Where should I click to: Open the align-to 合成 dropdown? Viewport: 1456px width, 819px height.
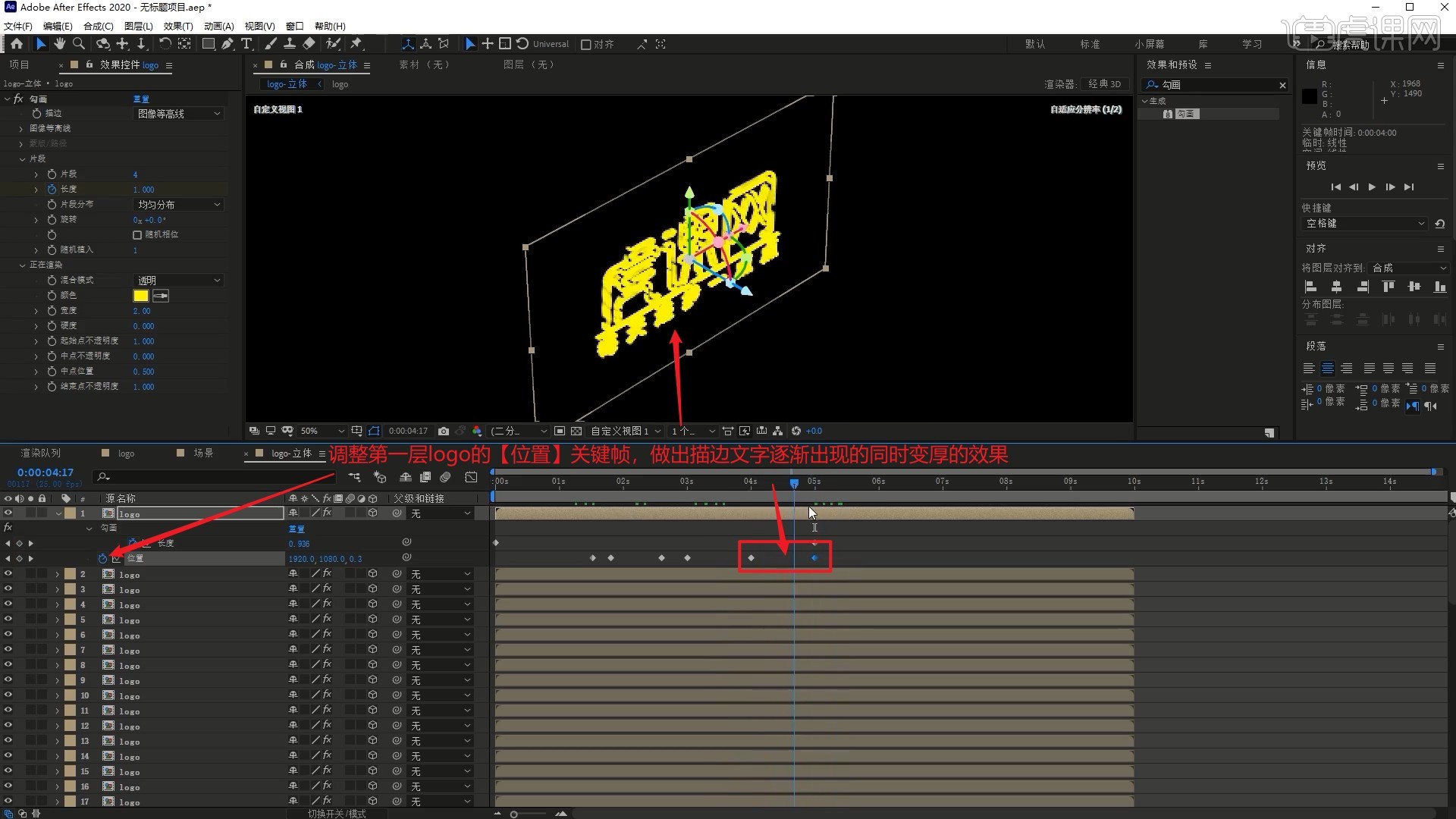pos(1409,268)
